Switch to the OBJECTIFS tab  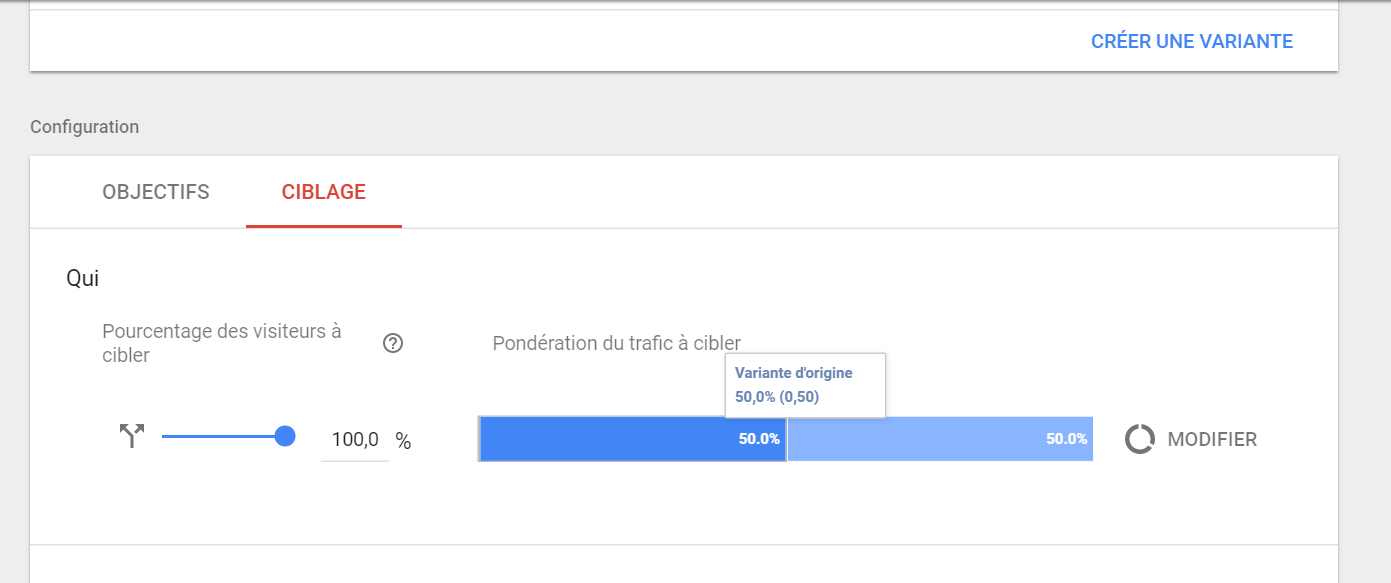(x=156, y=192)
